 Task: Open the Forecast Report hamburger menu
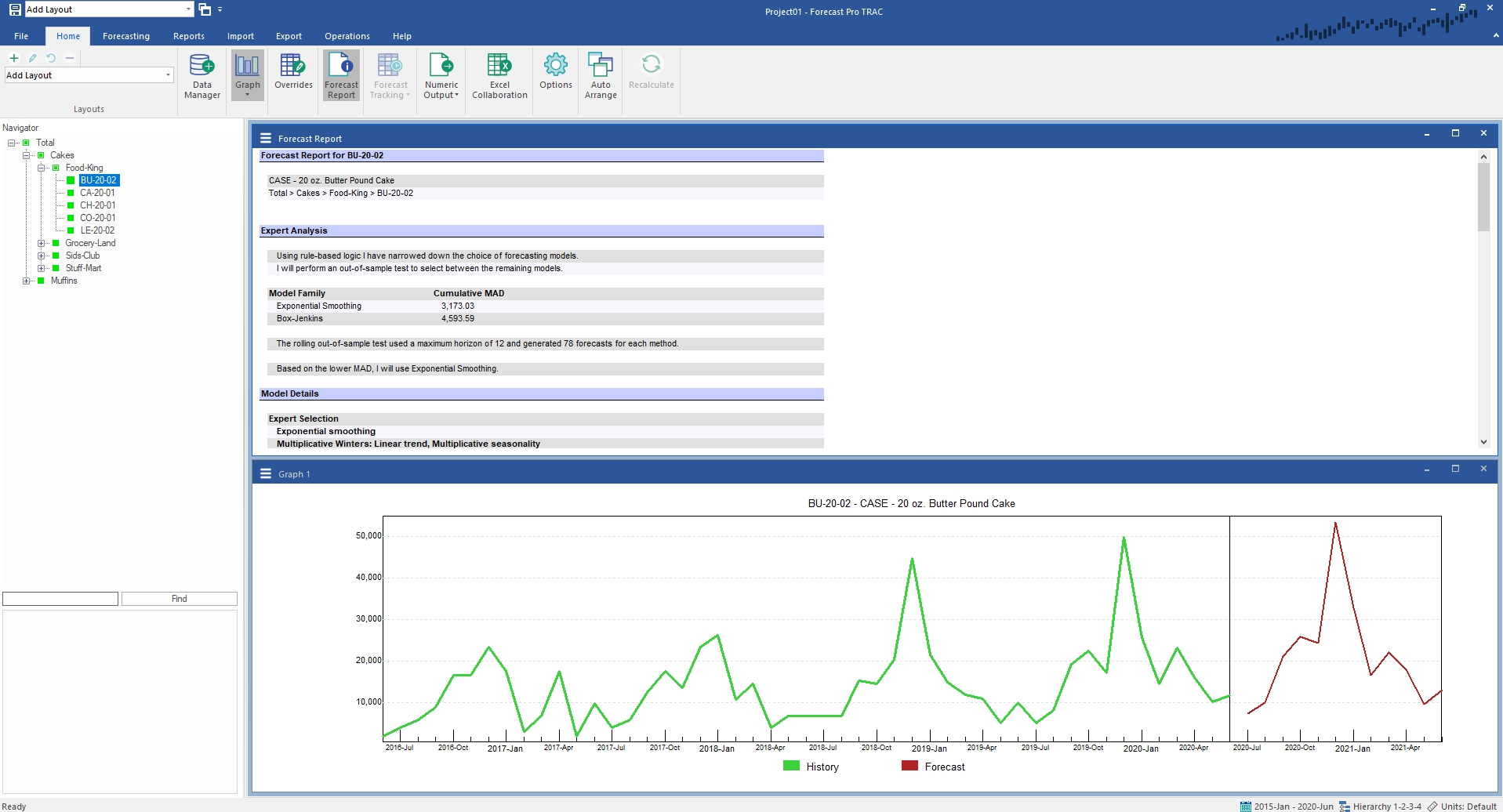click(266, 138)
